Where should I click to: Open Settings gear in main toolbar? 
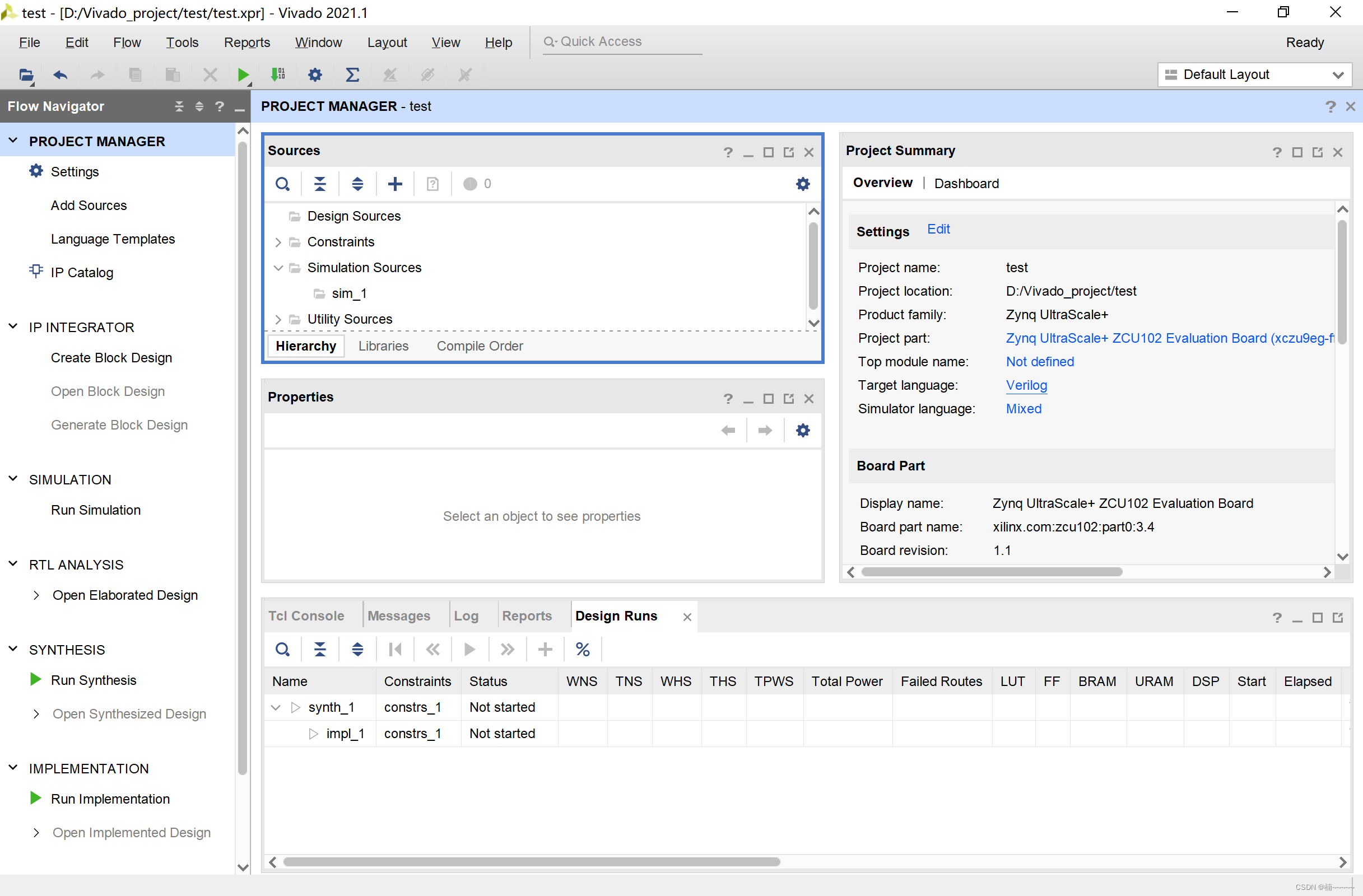315,75
